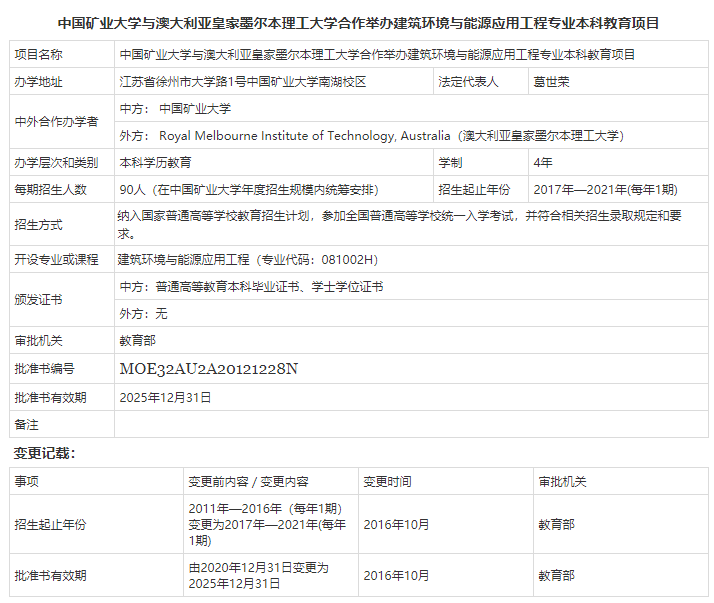Click the 法定代表人 label

click(468, 82)
